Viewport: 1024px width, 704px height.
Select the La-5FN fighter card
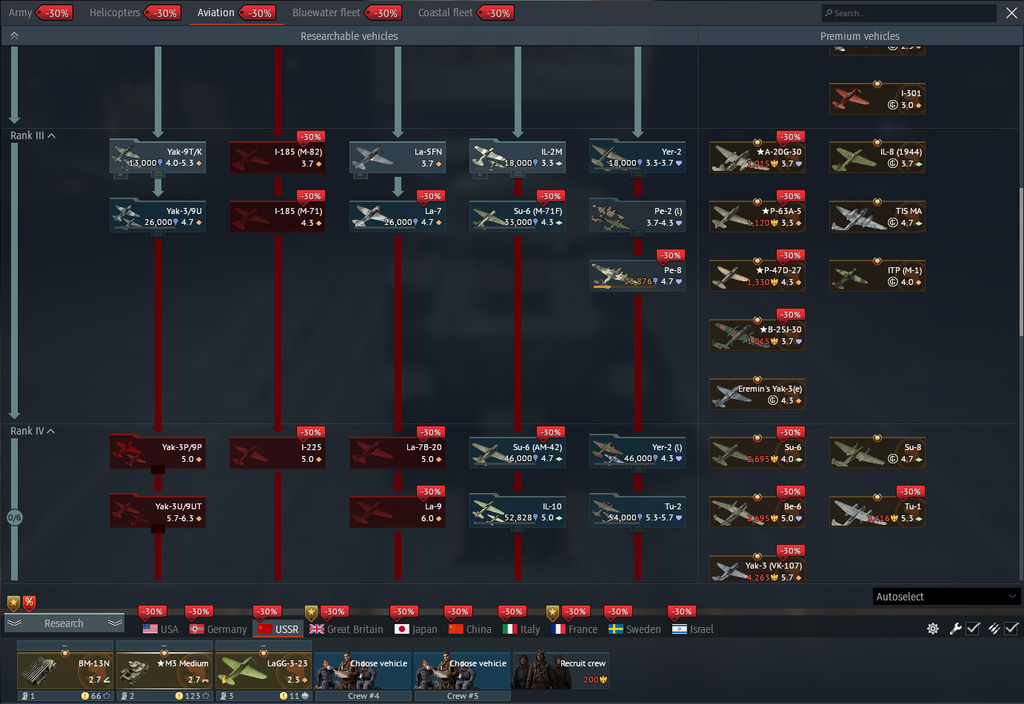pos(397,157)
